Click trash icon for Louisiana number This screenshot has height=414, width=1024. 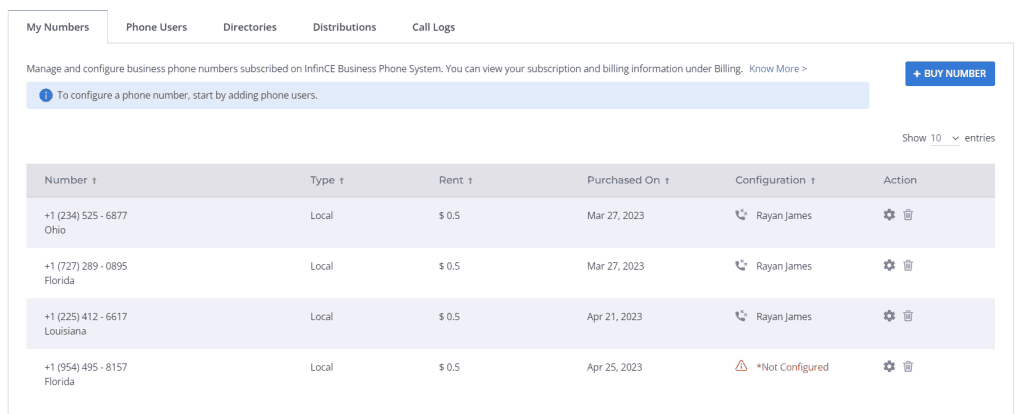click(x=908, y=315)
